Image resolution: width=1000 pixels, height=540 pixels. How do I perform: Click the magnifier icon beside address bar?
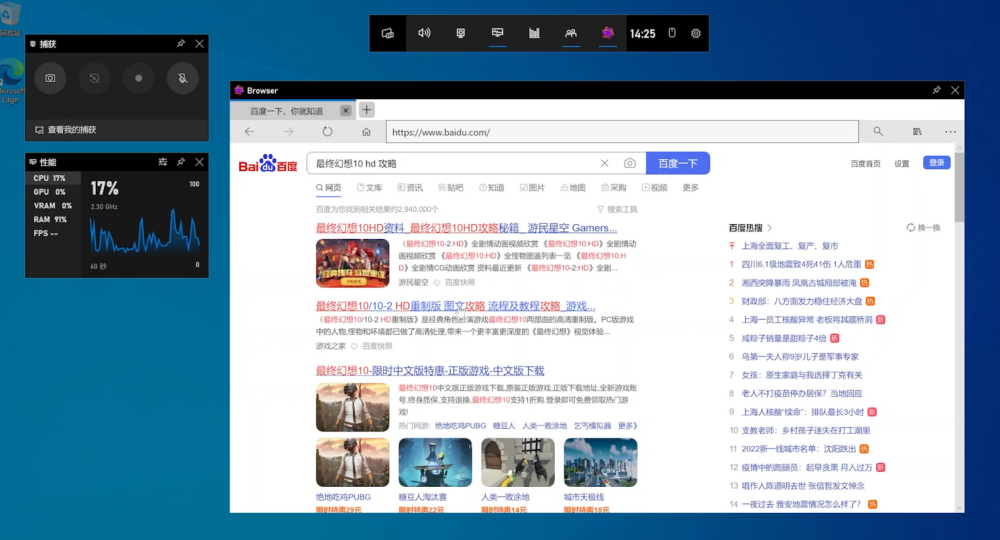(x=878, y=131)
